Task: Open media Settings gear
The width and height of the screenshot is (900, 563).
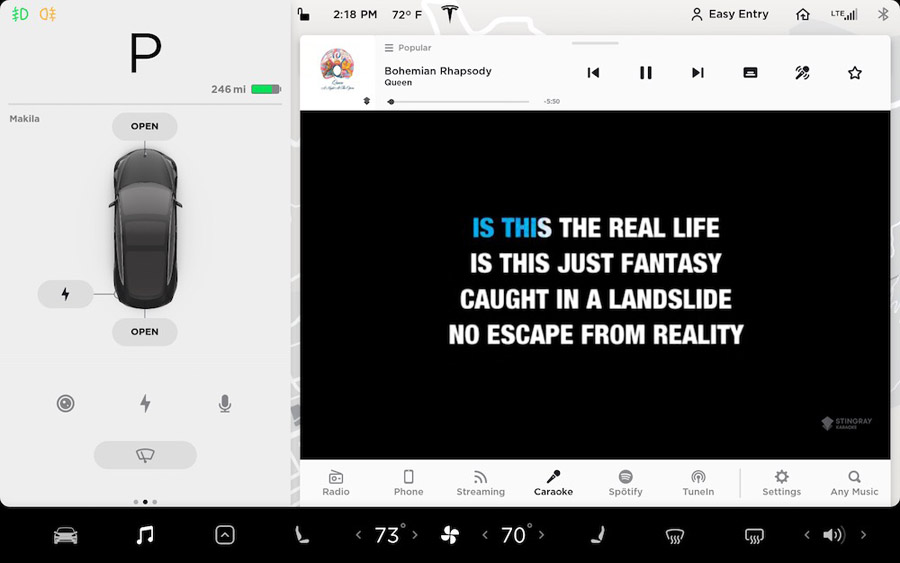Action: [x=781, y=483]
